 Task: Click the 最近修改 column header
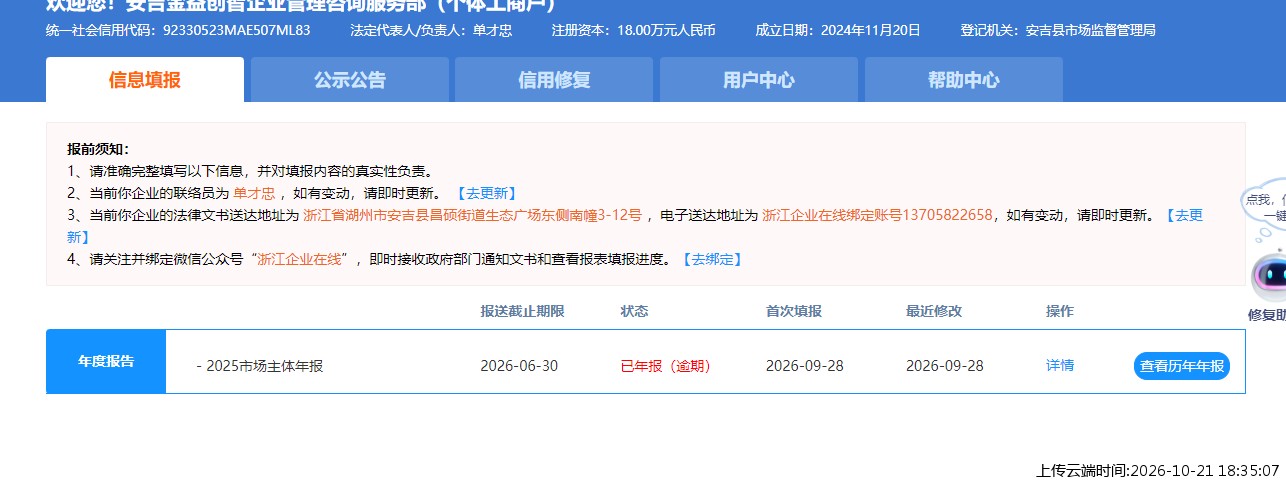[934, 311]
